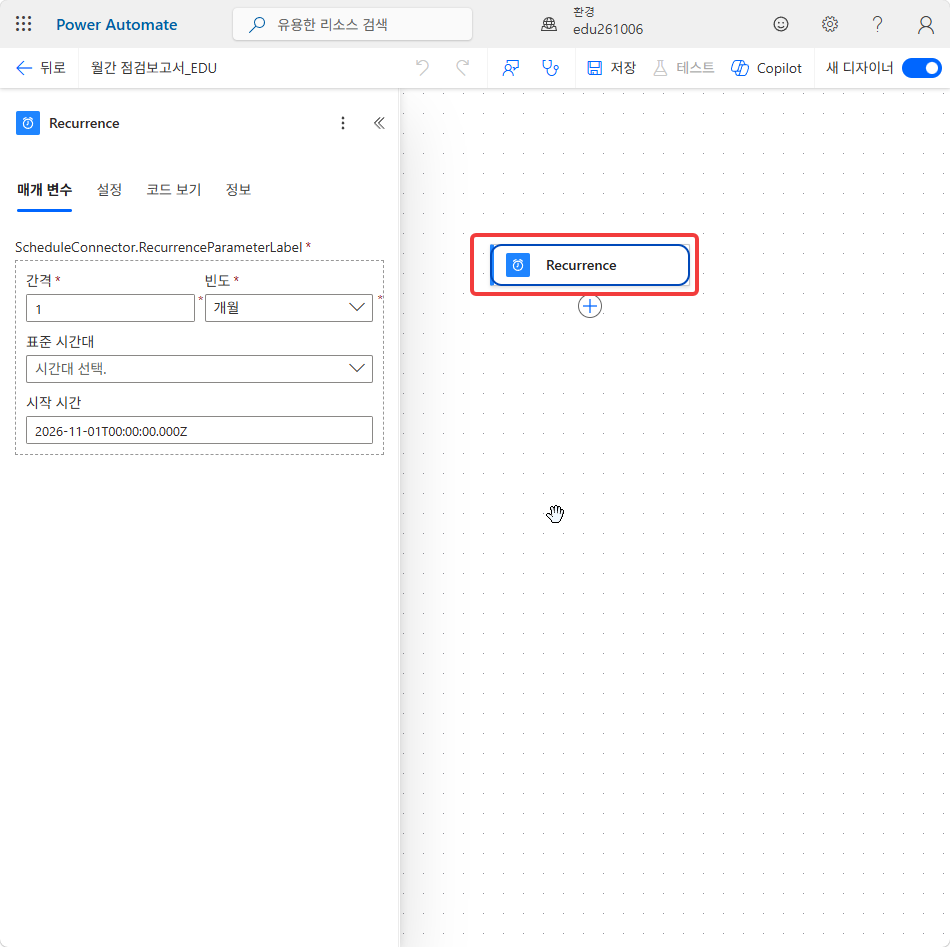Click the redo arrow
This screenshot has height=947, width=950.
pos(463,68)
